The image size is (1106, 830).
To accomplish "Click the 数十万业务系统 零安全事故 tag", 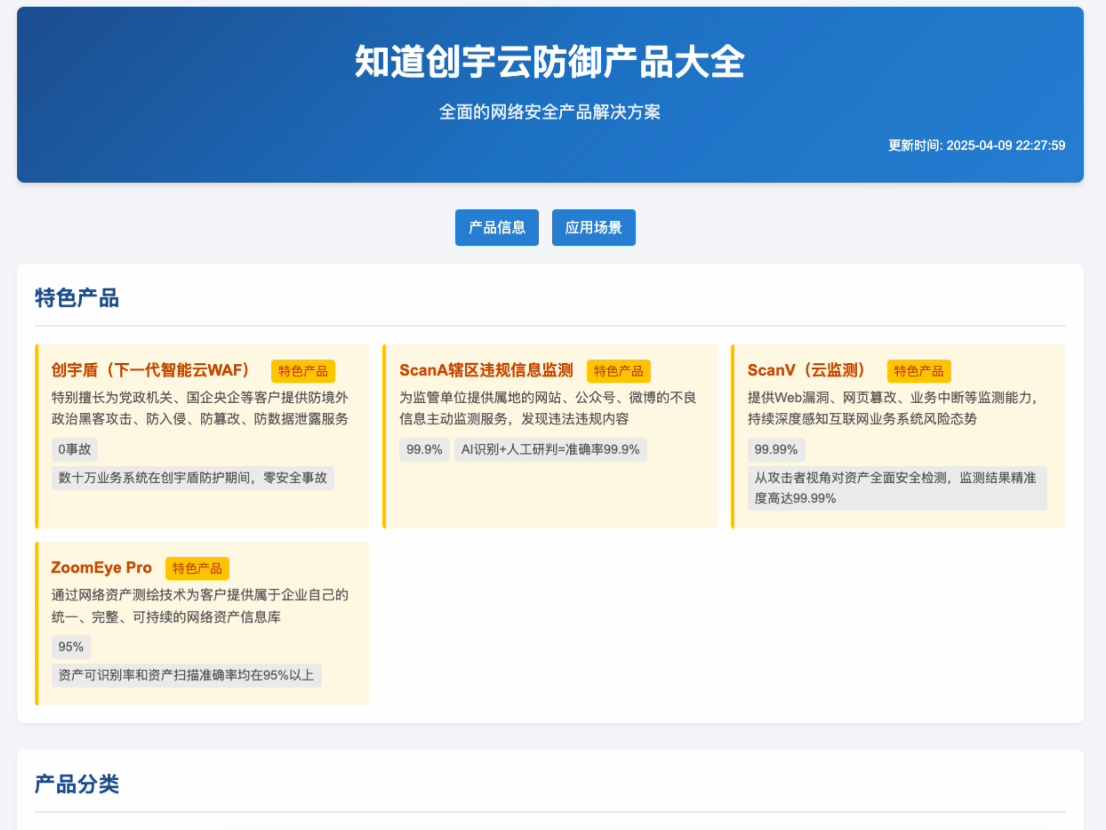I will tap(193, 477).
